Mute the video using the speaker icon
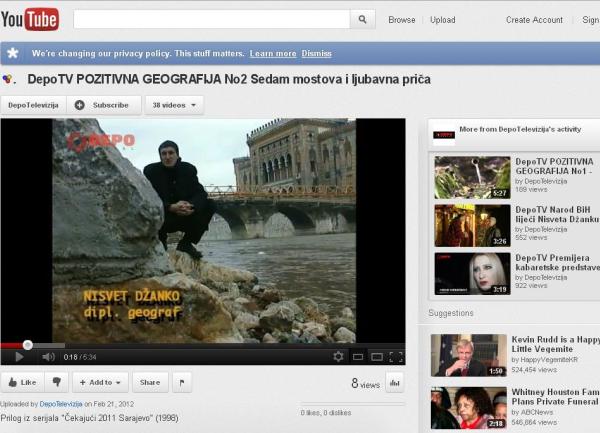Viewport: 600px width, 433px height. coord(48,356)
